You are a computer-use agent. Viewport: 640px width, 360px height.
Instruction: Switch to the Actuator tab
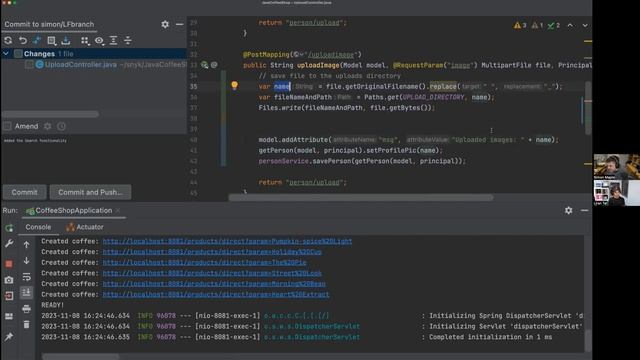click(85, 227)
